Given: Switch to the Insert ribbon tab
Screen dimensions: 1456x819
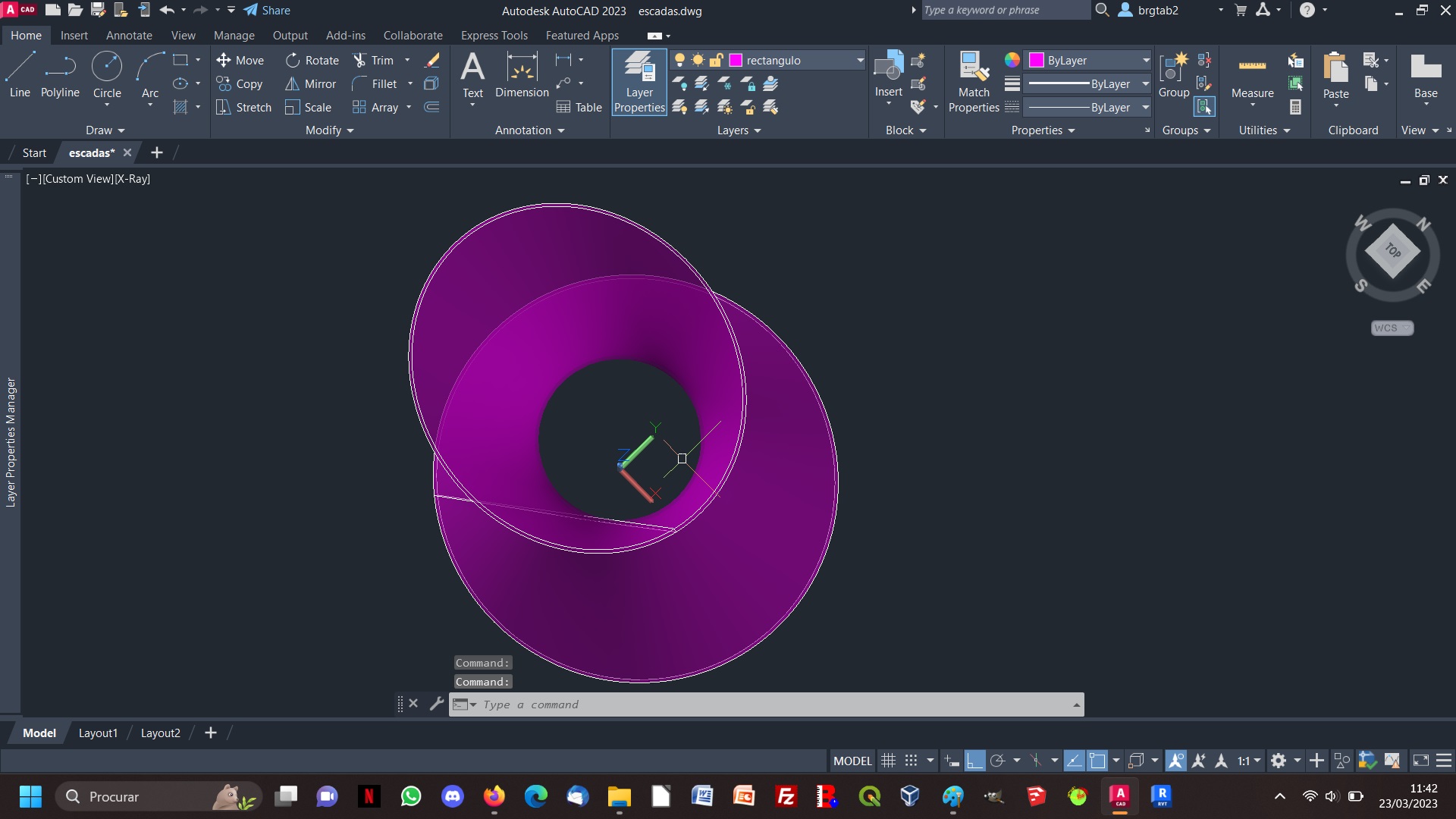Looking at the screenshot, I should [74, 36].
